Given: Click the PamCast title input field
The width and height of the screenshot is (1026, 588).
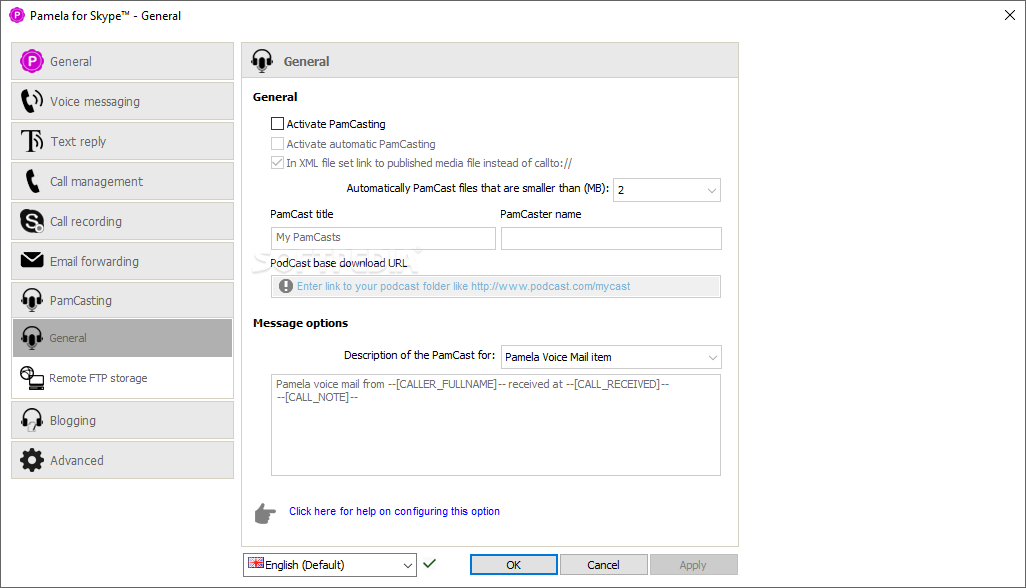Looking at the screenshot, I should pos(383,238).
